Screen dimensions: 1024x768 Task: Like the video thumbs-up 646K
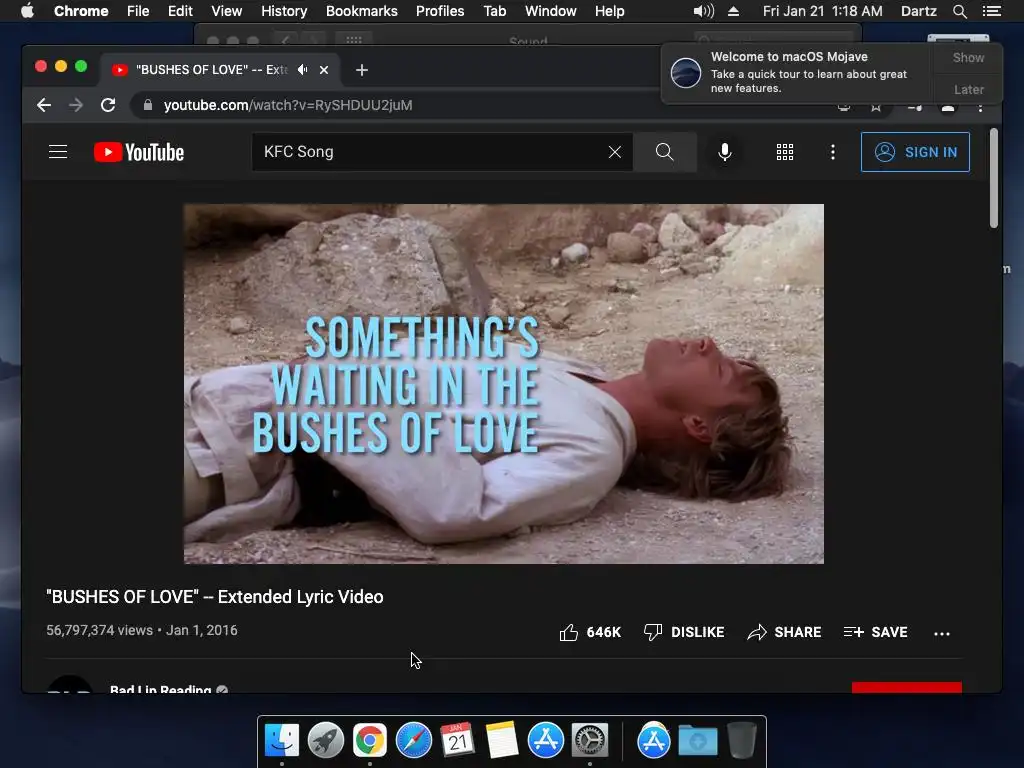point(590,632)
